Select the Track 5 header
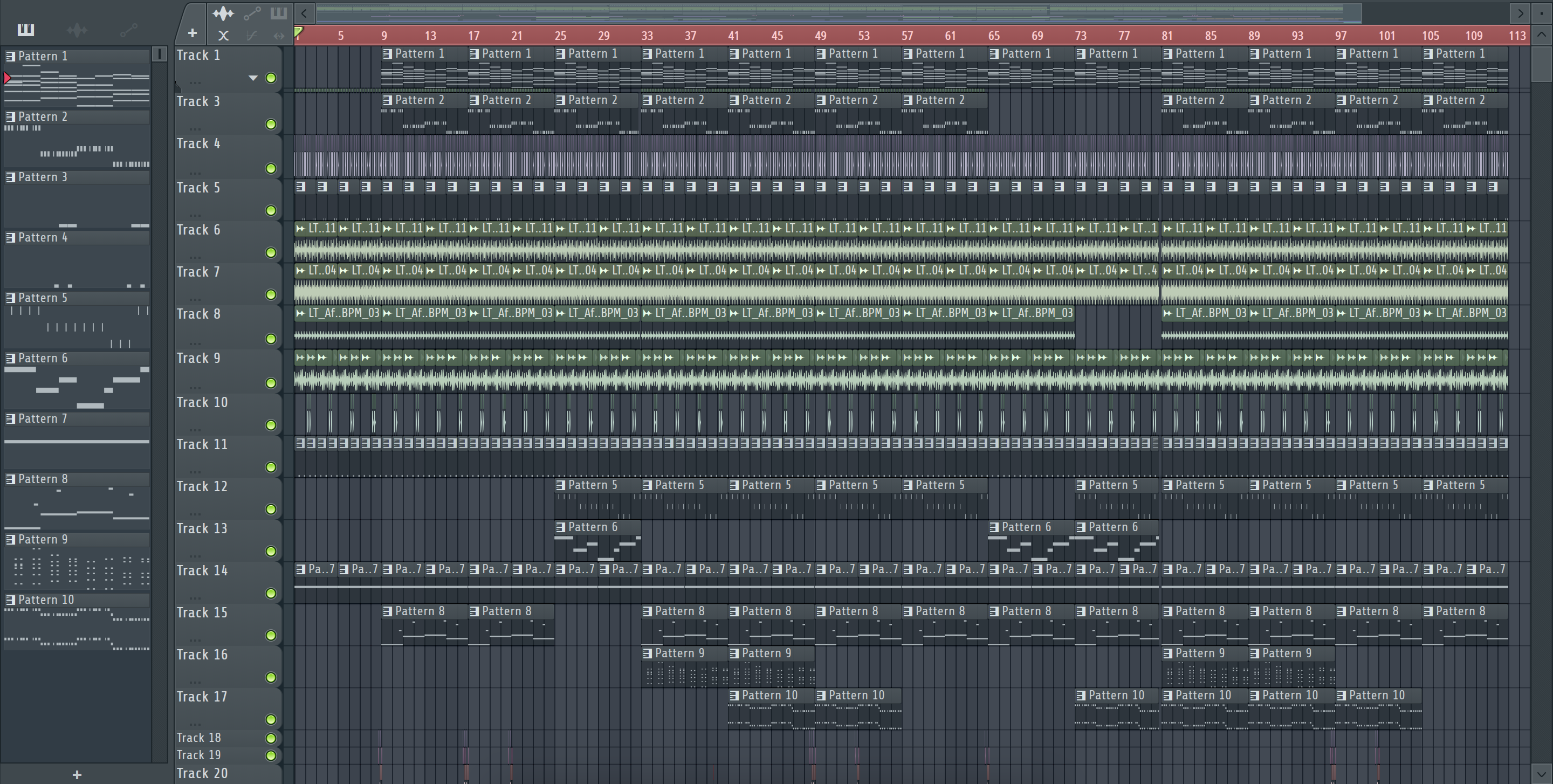The height and width of the screenshot is (784, 1553). (x=228, y=199)
